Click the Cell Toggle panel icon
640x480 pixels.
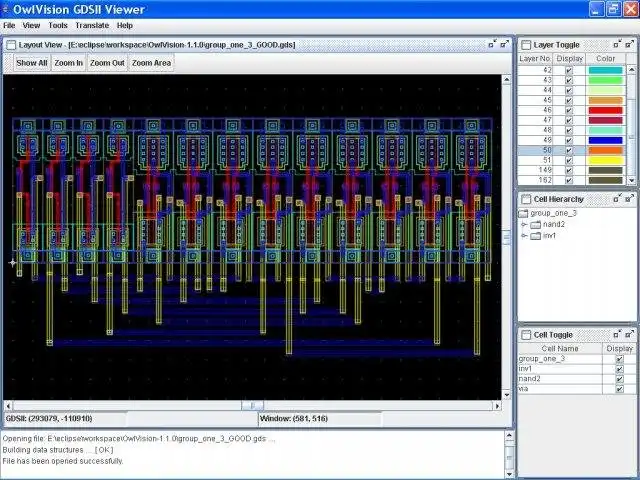pos(527,335)
